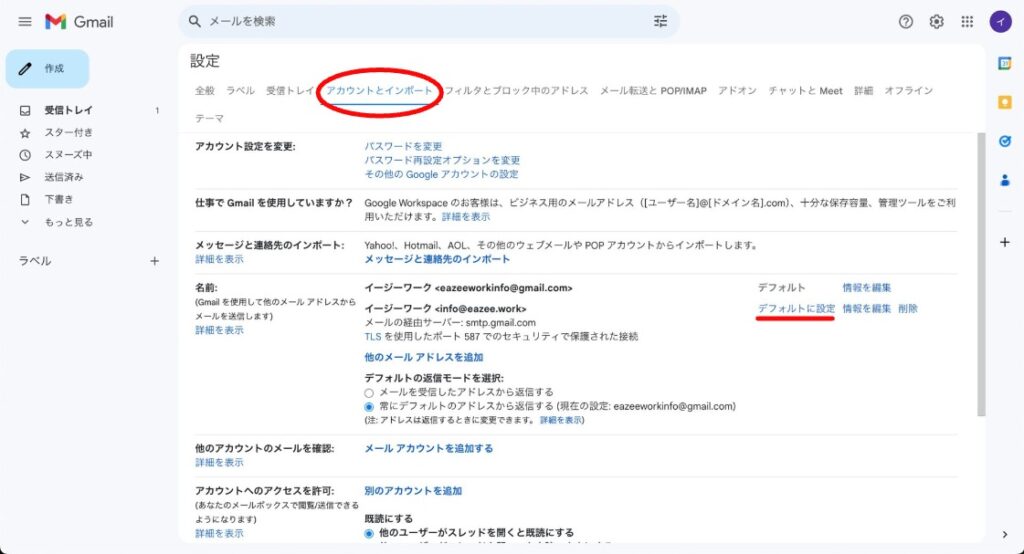1024x554 pixels.
Task: Open Google Tasks side panel icon
Action: point(1004,141)
